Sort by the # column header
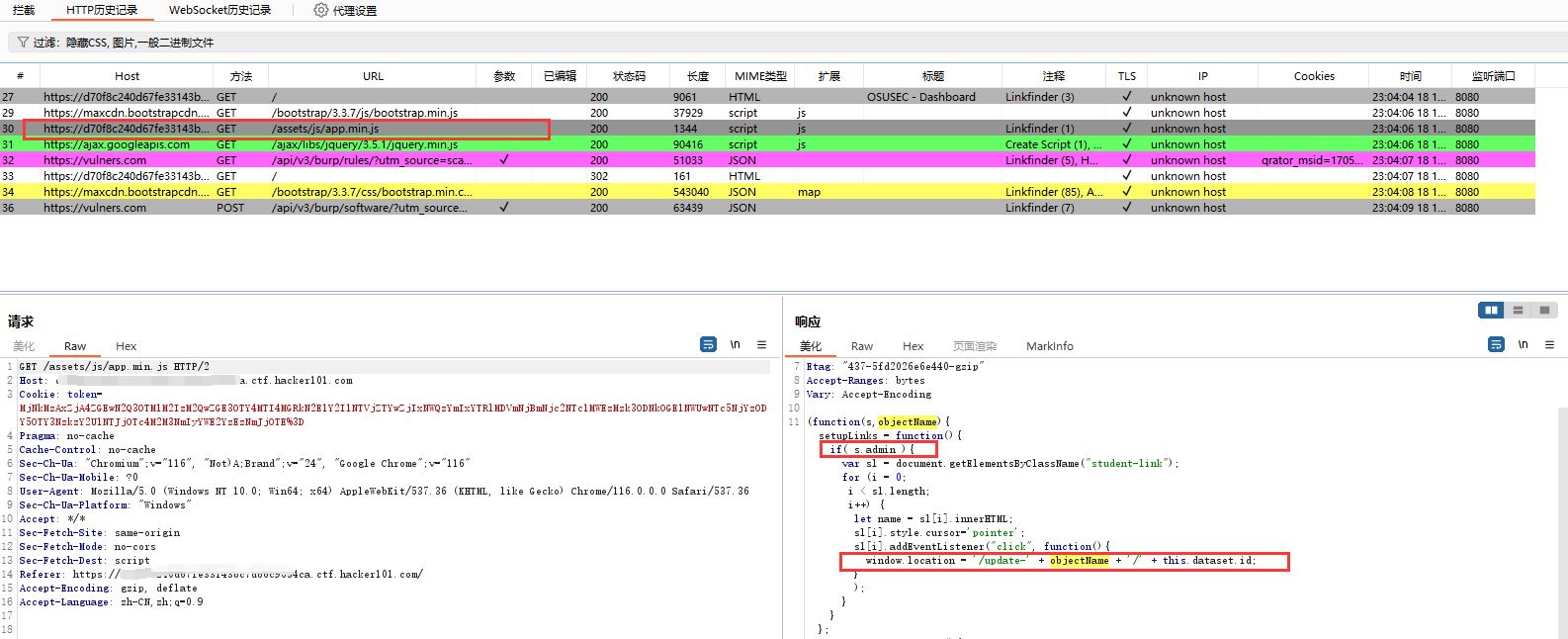Image resolution: width=1568 pixels, height=639 pixels. coord(20,76)
